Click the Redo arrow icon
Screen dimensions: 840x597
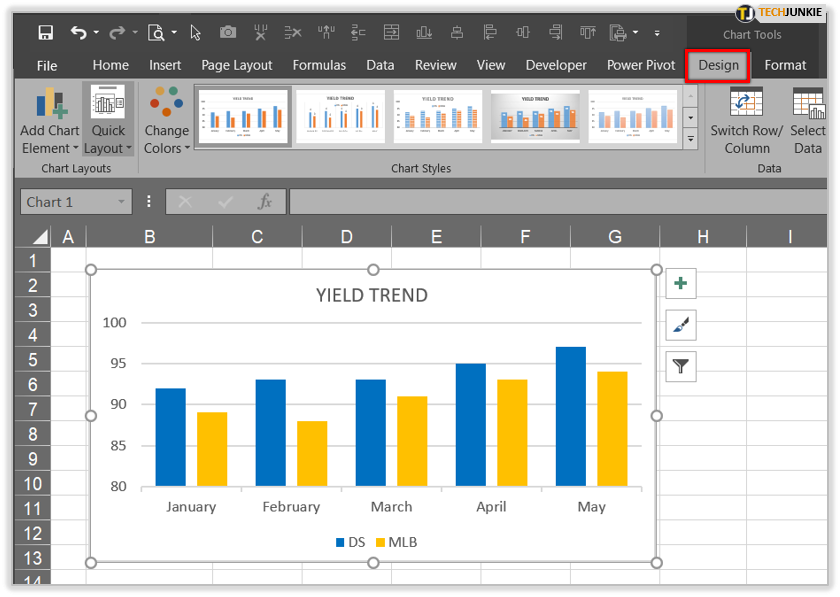(x=117, y=33)
